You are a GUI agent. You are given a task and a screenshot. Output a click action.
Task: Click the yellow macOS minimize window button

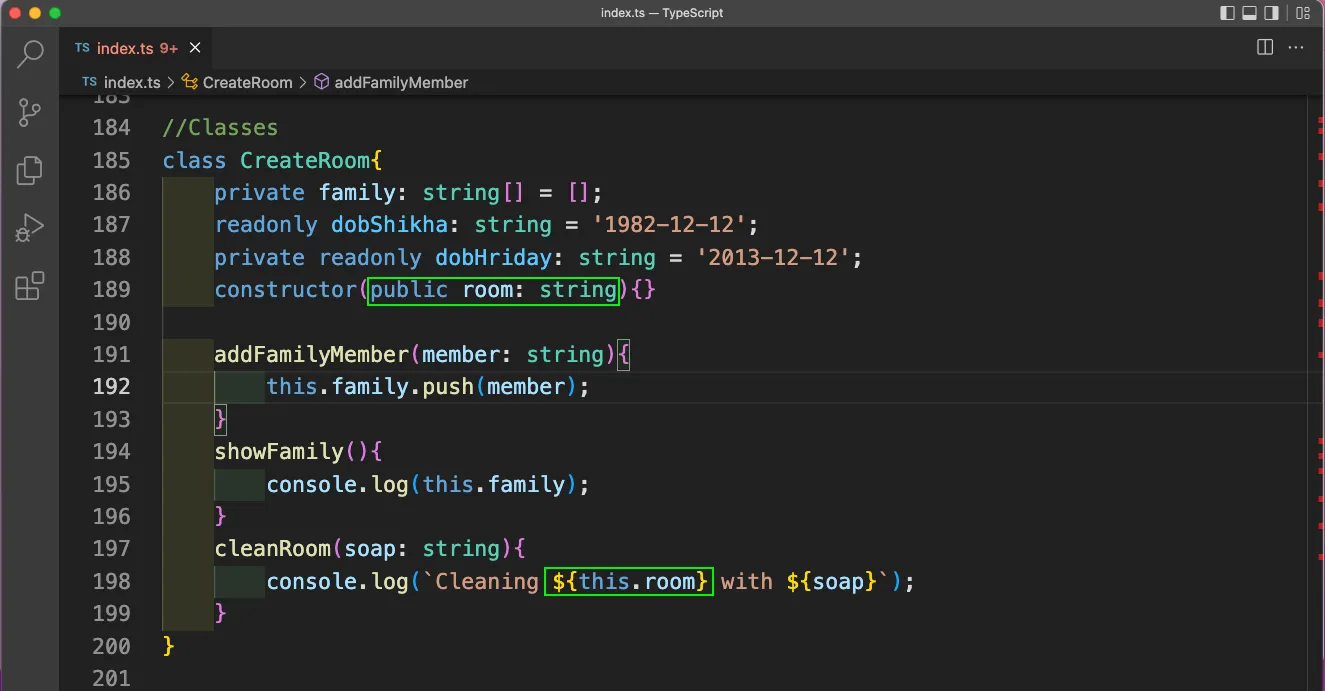[x=34, y=13]
